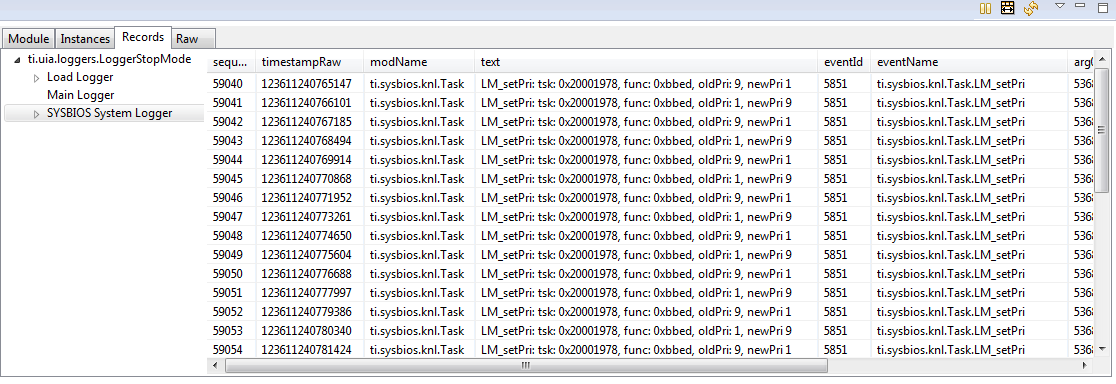Screen dimensions: 1116x384
Task: Click the vertical scrollbar thumb
Action: pyautogui.click(x=1100, y=130)
